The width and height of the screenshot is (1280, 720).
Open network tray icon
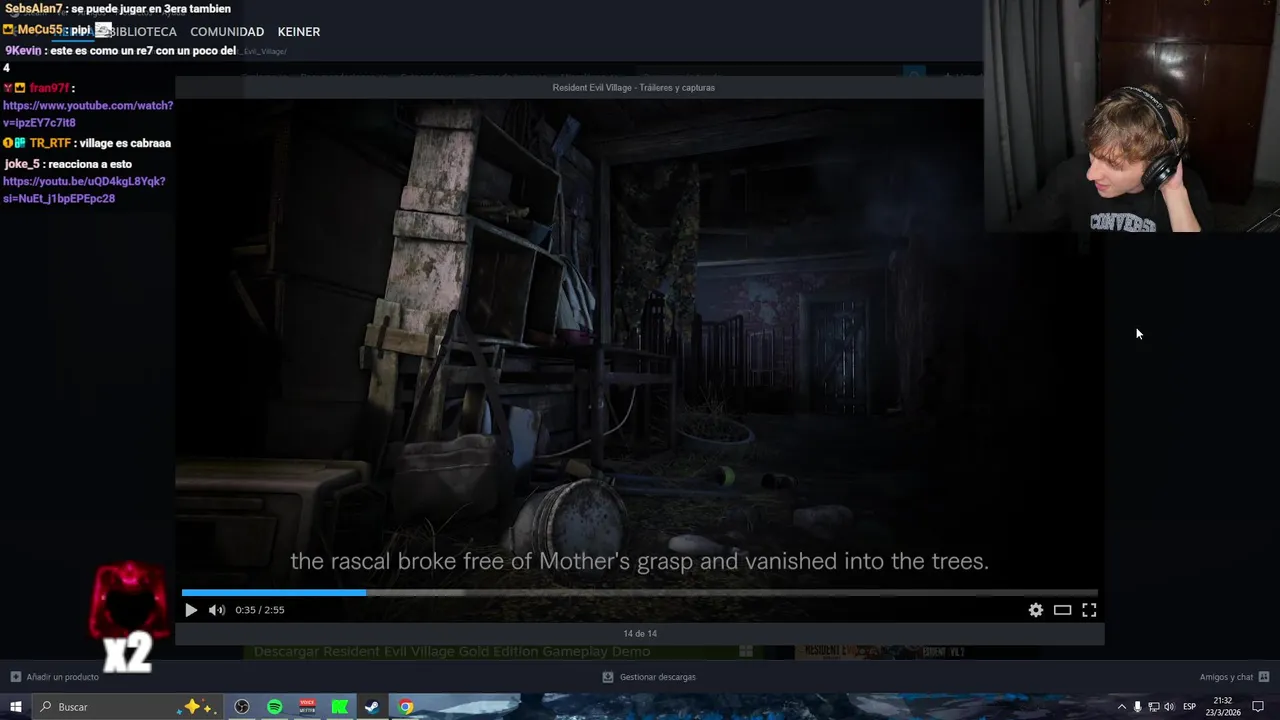1153,707
